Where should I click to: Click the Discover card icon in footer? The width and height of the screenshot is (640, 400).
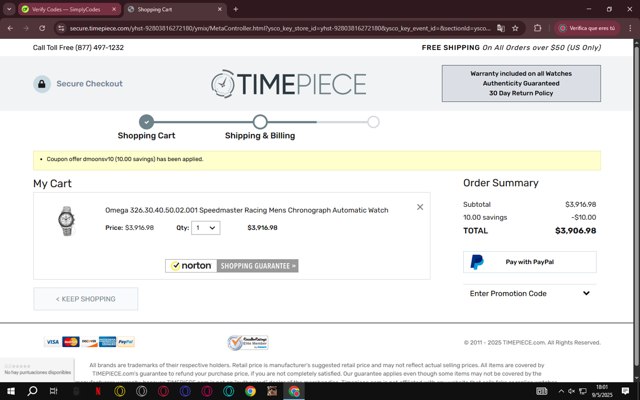(89, 342)
